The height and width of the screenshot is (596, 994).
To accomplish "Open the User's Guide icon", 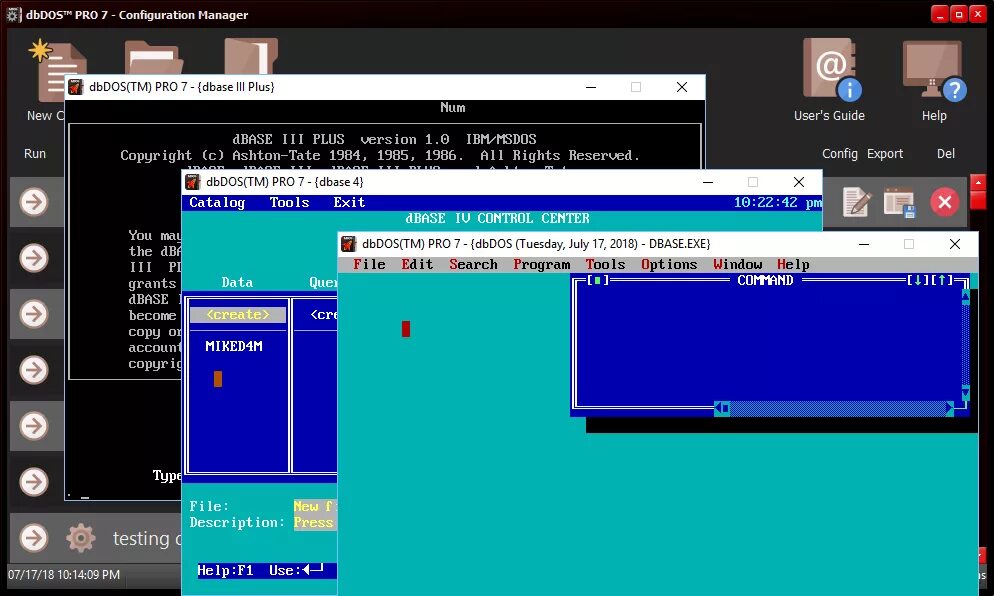I will (830, 70).
